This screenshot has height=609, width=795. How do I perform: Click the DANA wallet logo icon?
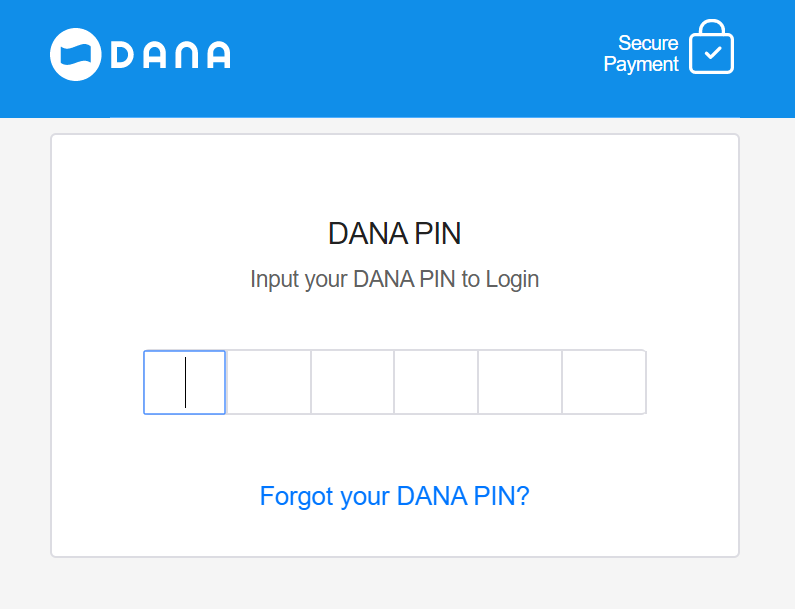[x=77, y=54]
